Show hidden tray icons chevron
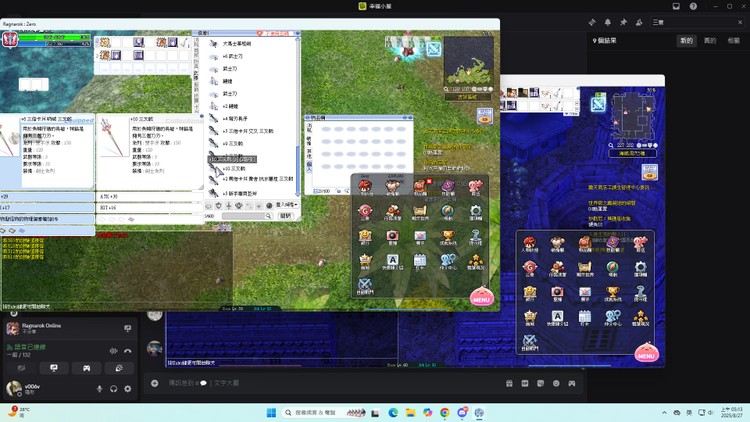Image resolution: width=750 pixels, height=422 pixels. pos(664,412)
